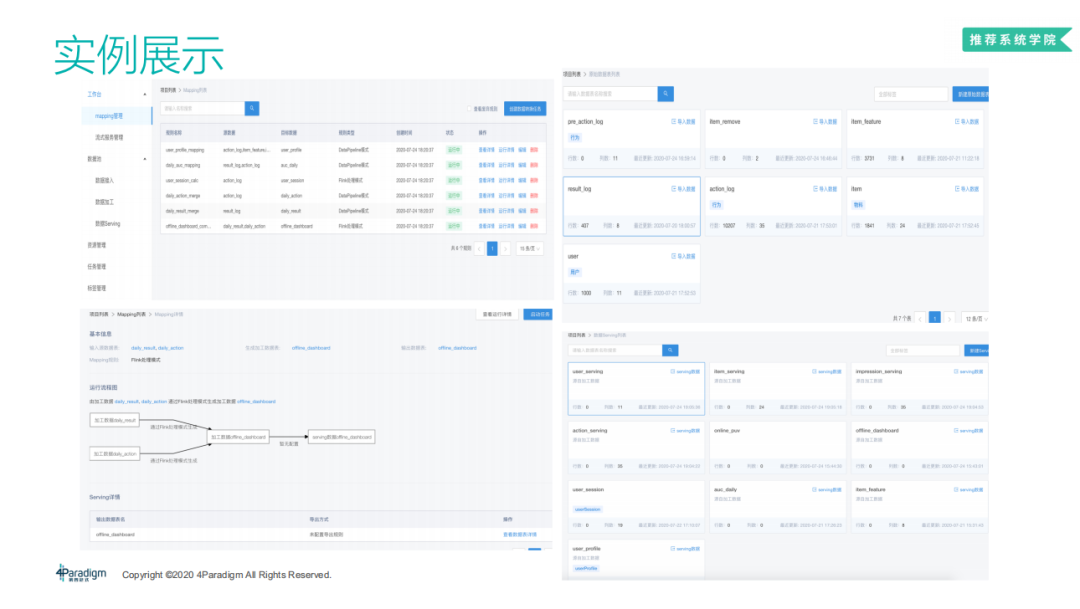
Task: Click serving data icon on user_serving card
Action: (673, 371)
